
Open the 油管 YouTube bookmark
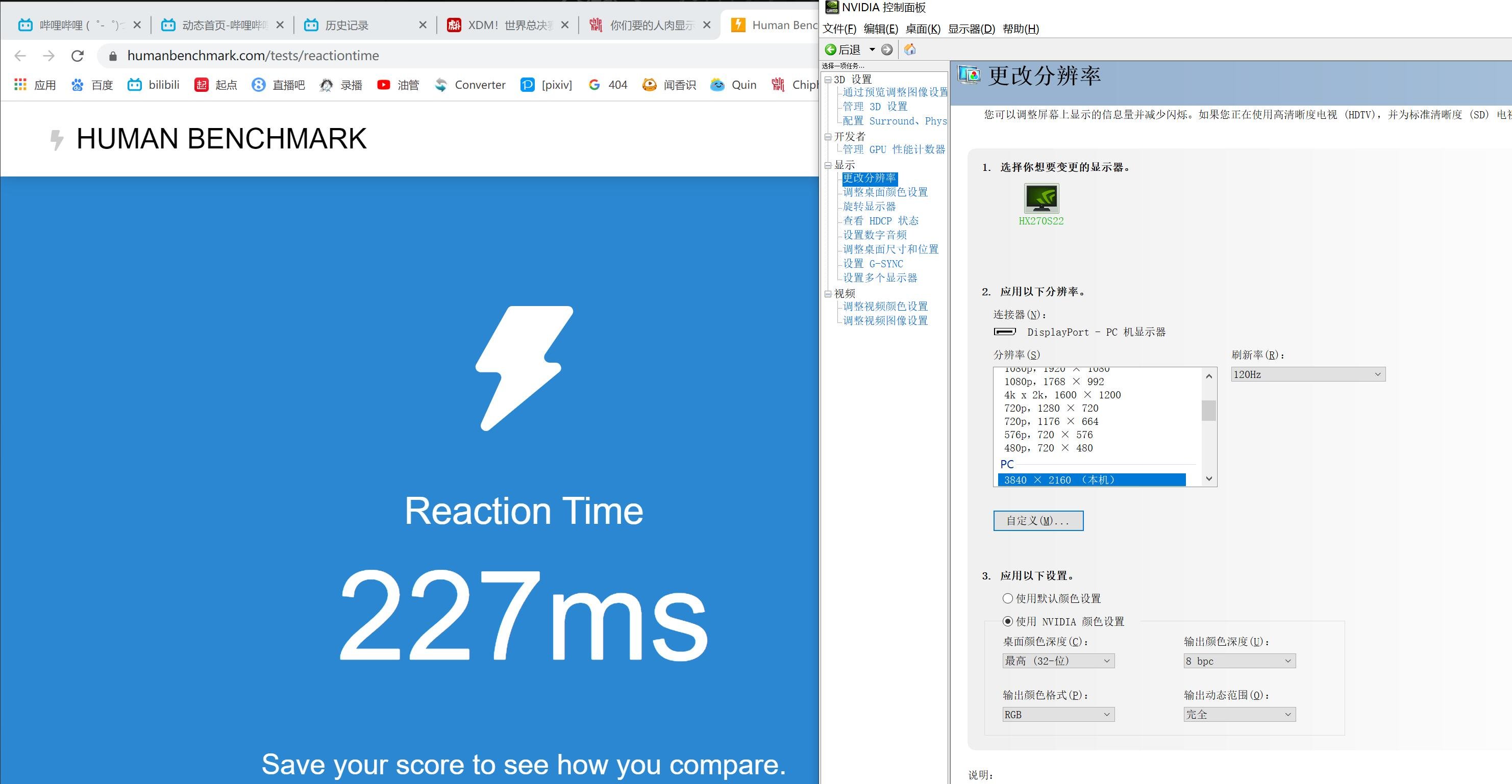(x=398, y=85)
